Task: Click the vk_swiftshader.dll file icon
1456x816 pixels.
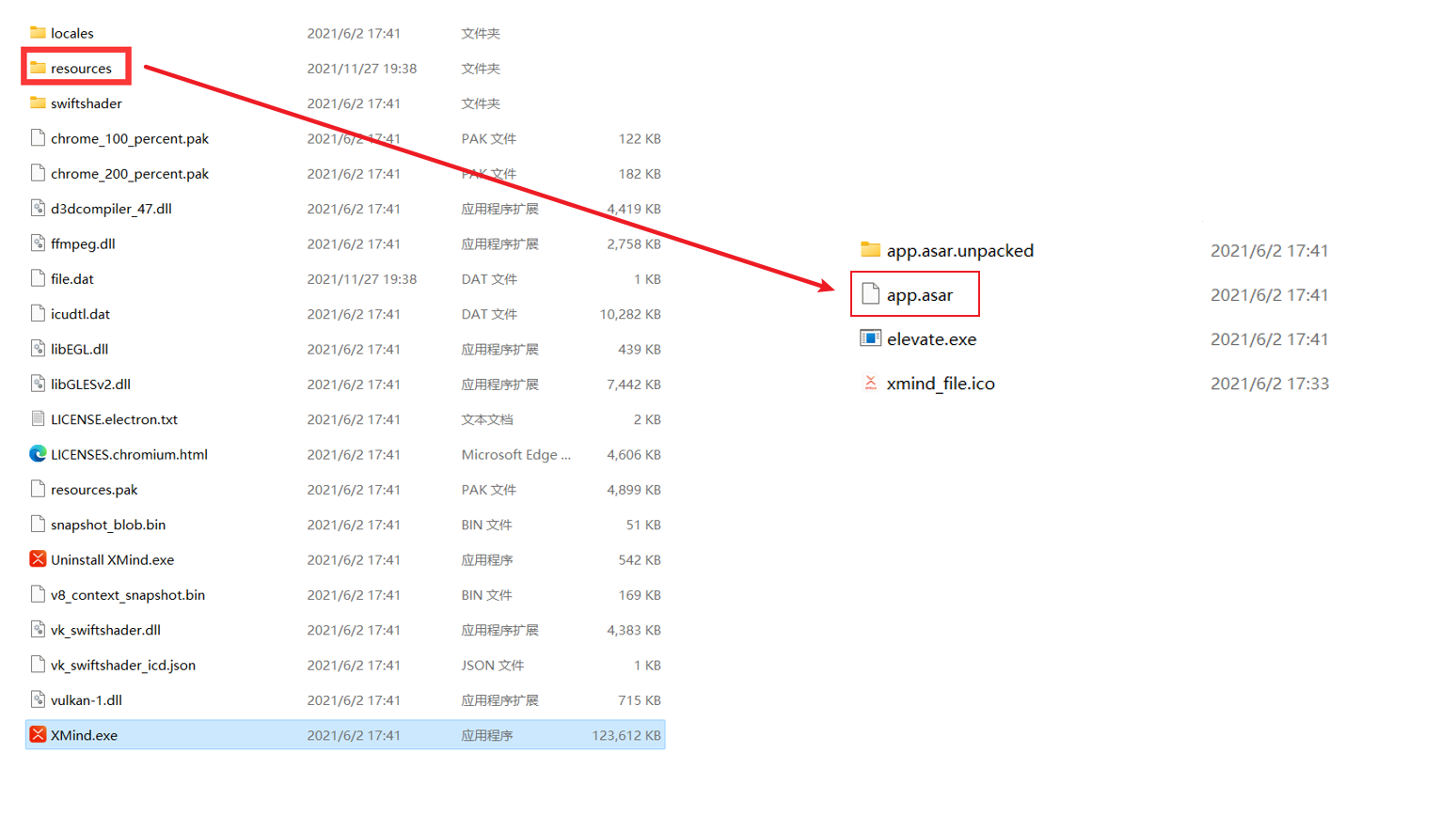Action: click(x=38, y=630)
